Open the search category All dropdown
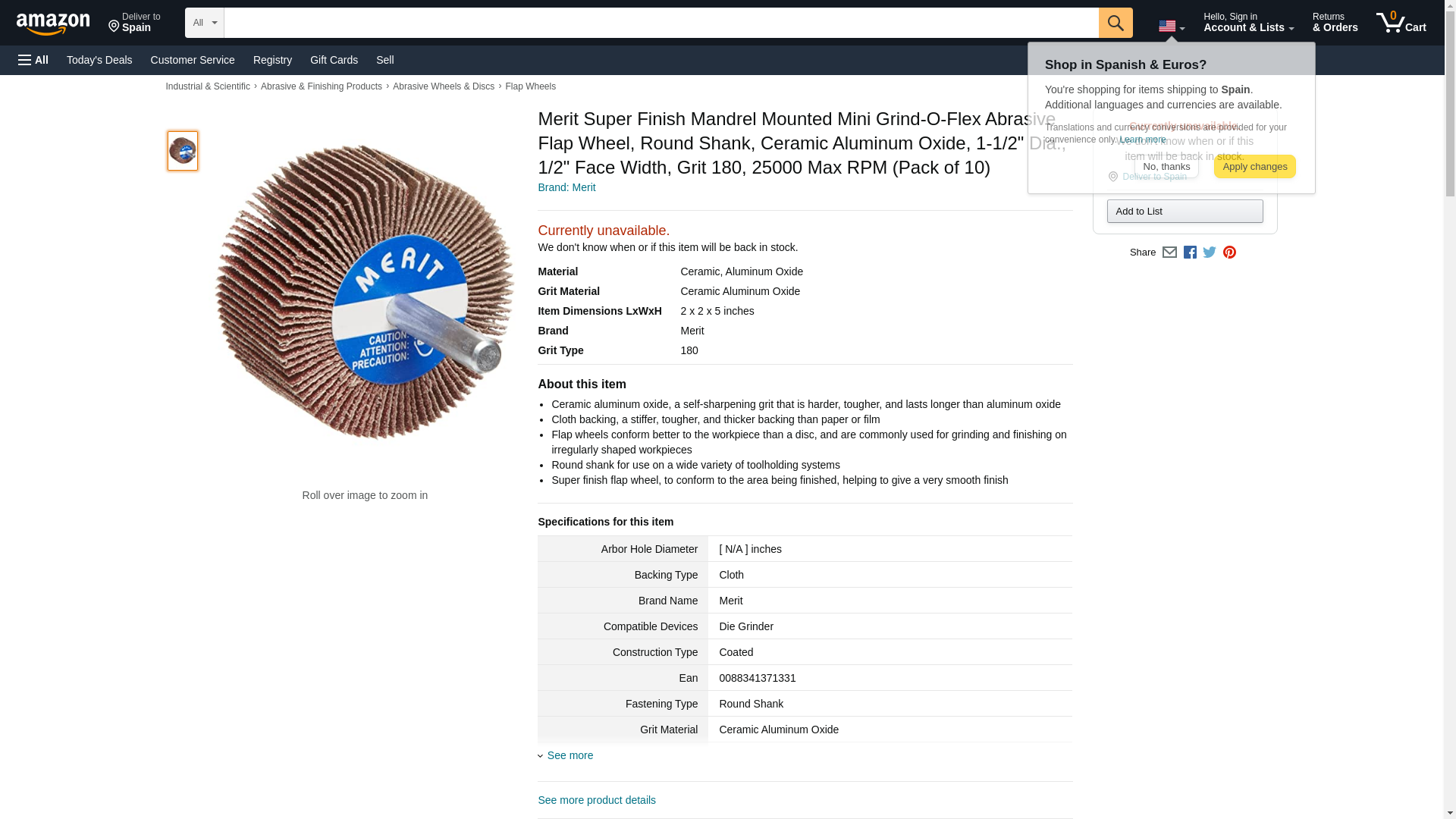 [x=204, y=23]
